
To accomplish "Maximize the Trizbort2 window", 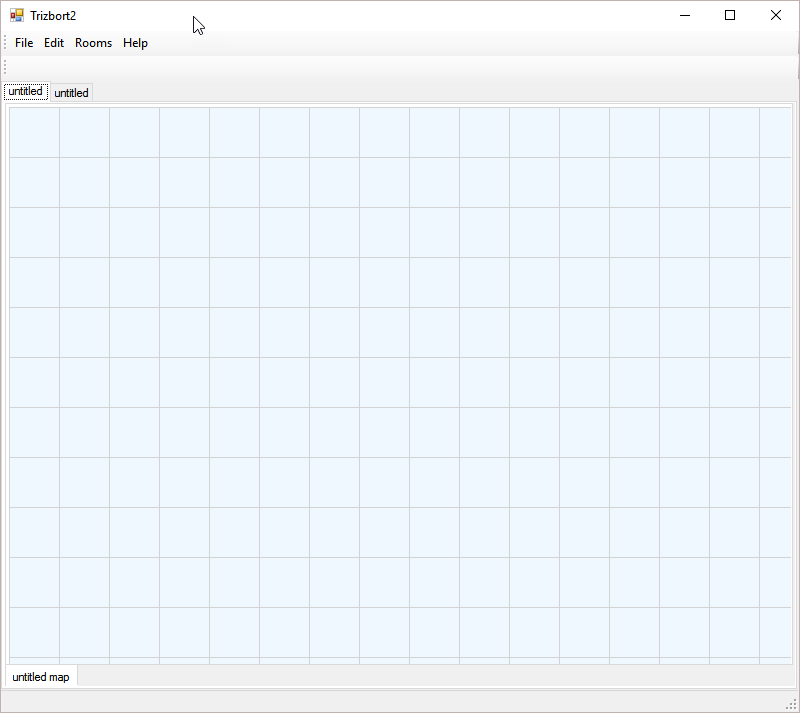I will [730, 15].
